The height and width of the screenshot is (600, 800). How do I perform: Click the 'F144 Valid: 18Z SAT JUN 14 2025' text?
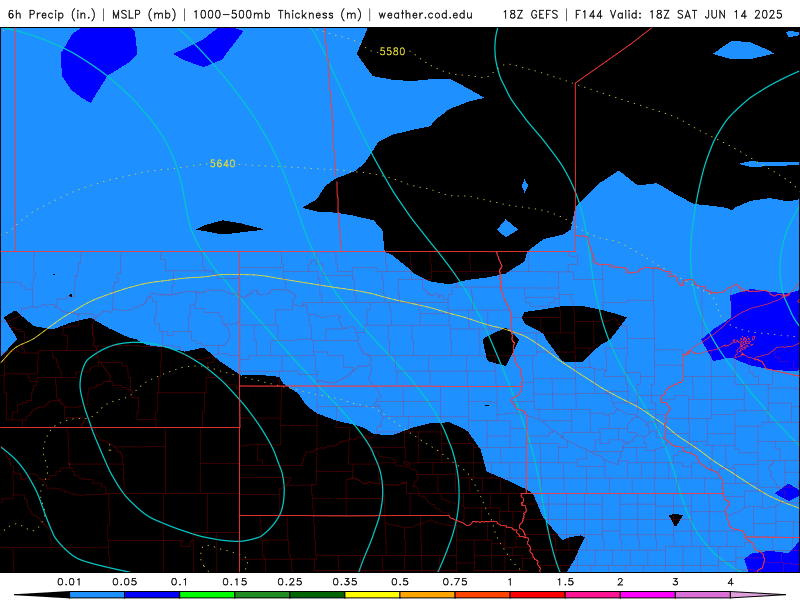coord(679,14)
